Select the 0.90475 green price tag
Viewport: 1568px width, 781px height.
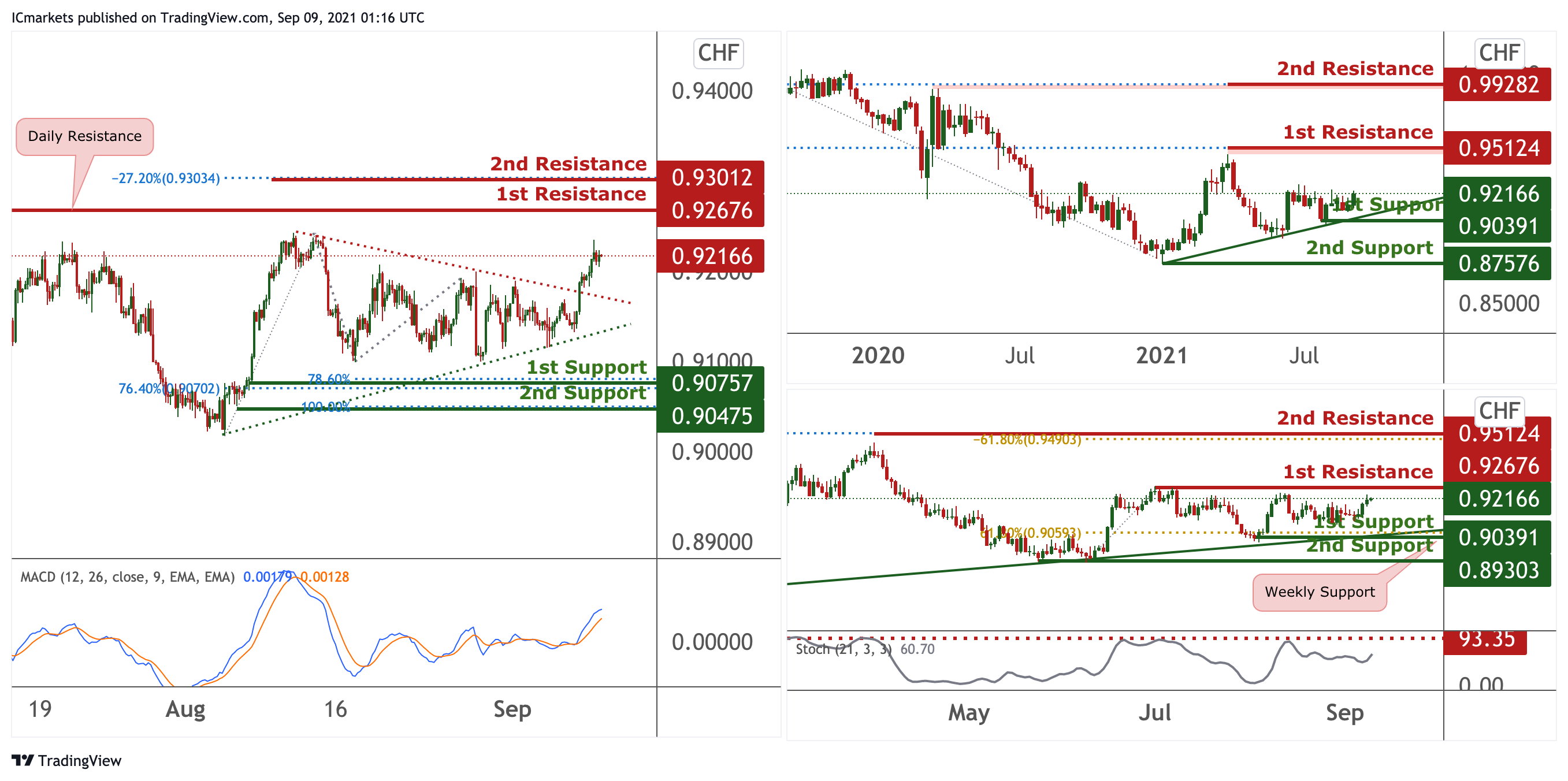tap(711, 416)
